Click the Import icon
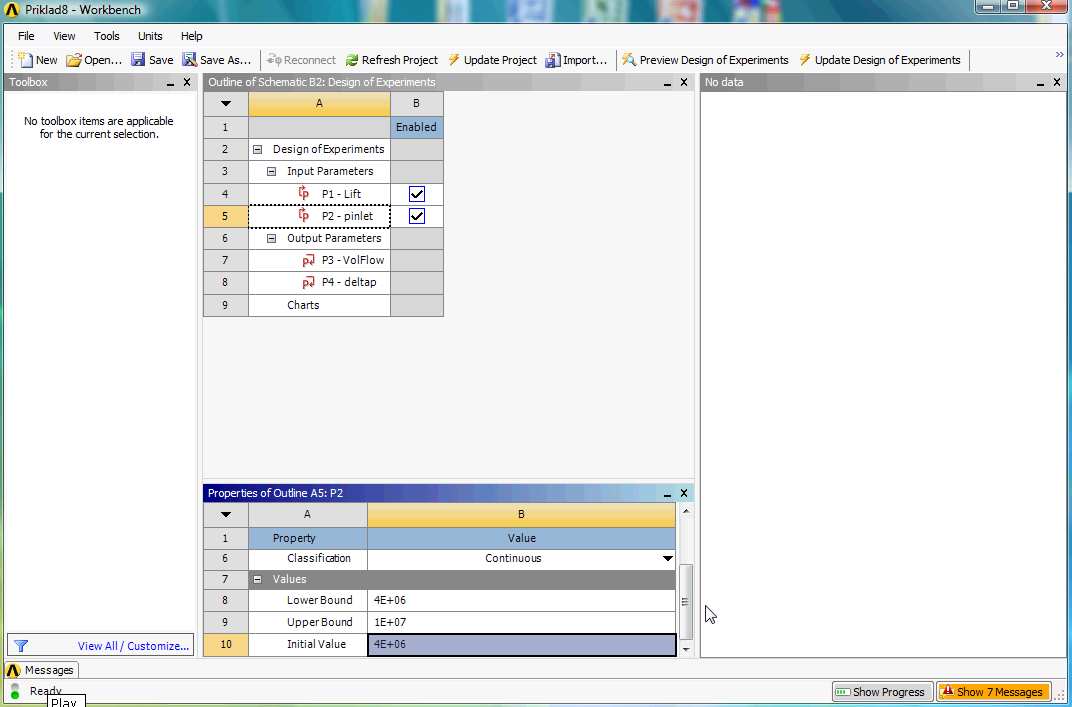Viewport: 1072px width, 707px height. [x=552, y=60]
